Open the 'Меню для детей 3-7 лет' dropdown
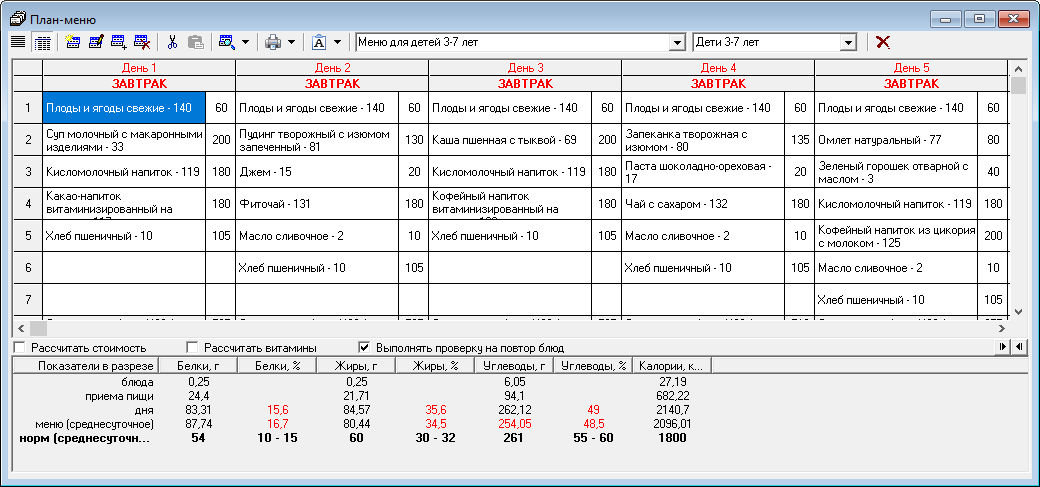Image resolution: width=1040 pixels, height=487 pixels. tap(675, 42)
